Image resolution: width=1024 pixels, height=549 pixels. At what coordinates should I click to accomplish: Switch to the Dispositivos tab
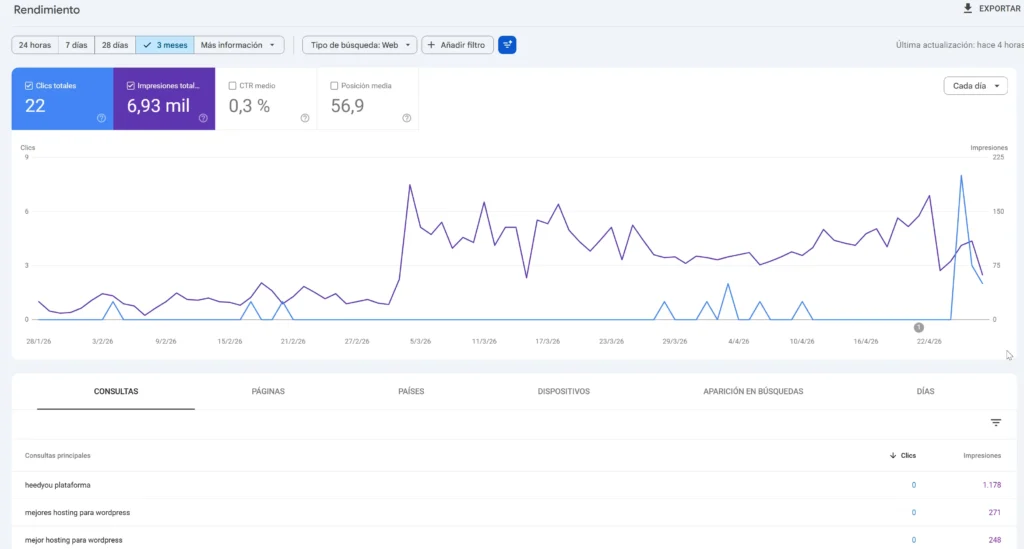563,391
